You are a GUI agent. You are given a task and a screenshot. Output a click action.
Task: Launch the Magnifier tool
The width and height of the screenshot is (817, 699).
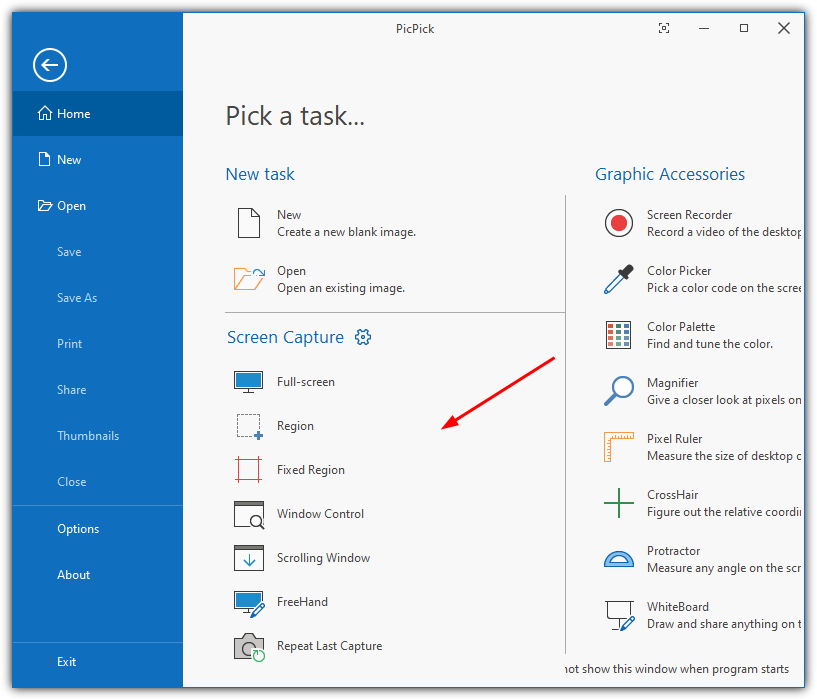pos(702,391)
